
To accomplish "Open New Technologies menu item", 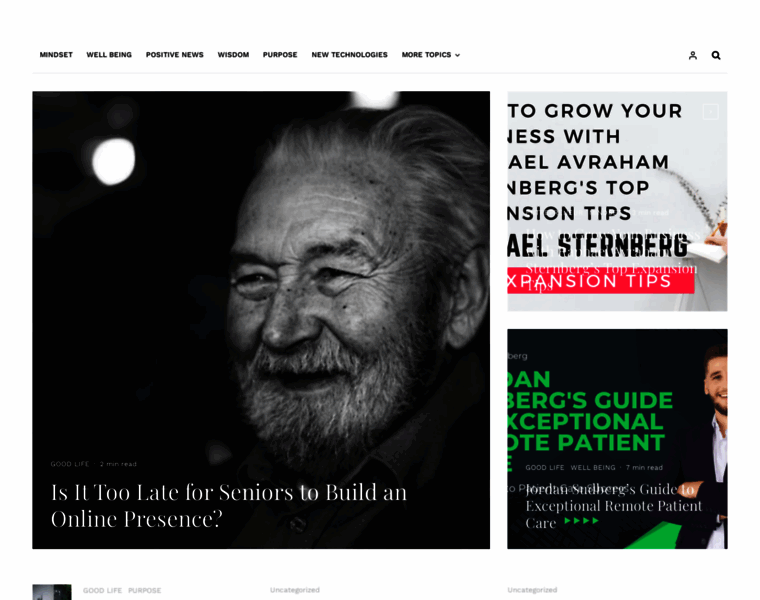I will coord(349,55).
